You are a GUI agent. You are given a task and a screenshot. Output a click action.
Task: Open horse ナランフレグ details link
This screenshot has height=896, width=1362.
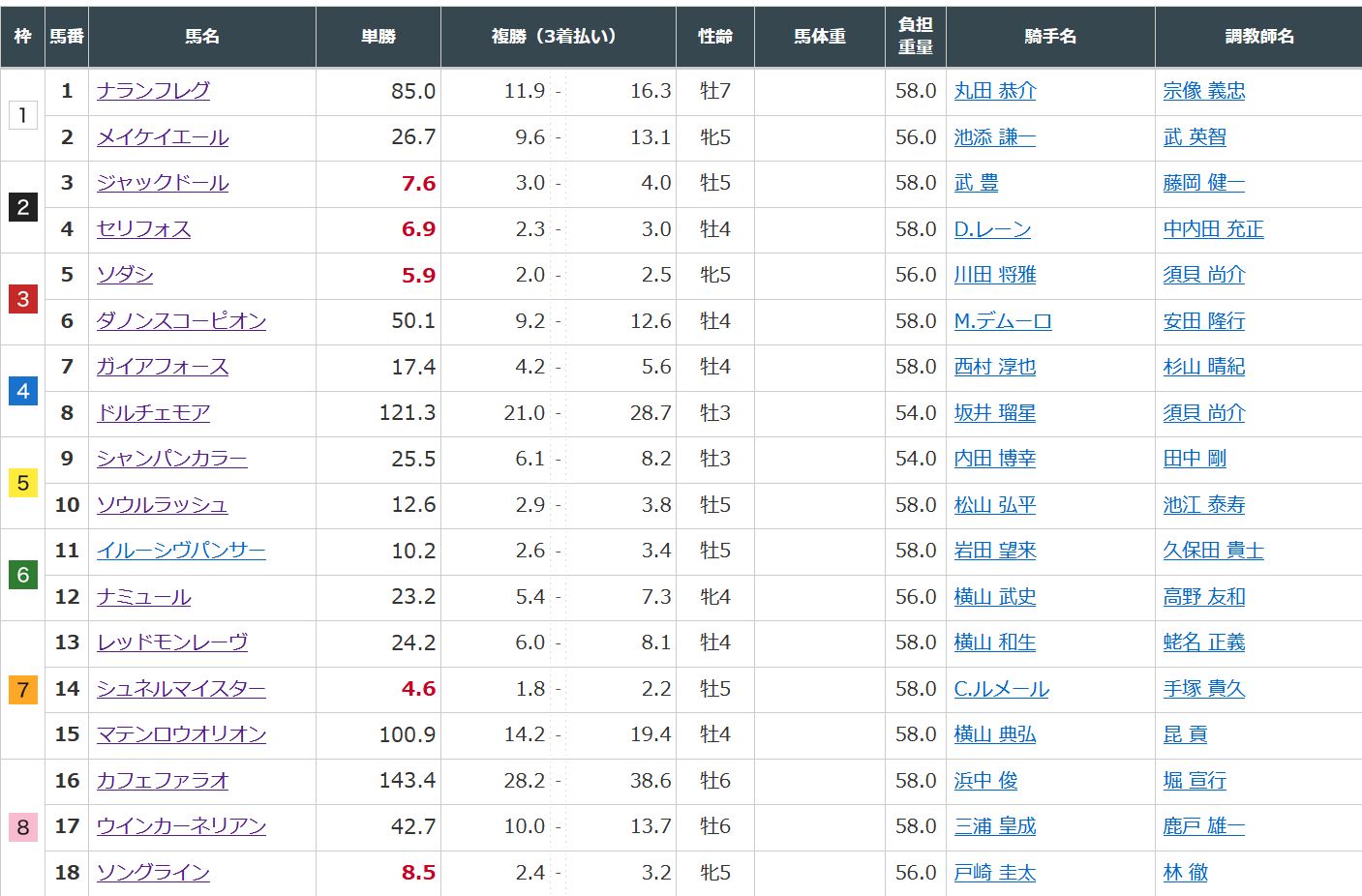point(153,91)
